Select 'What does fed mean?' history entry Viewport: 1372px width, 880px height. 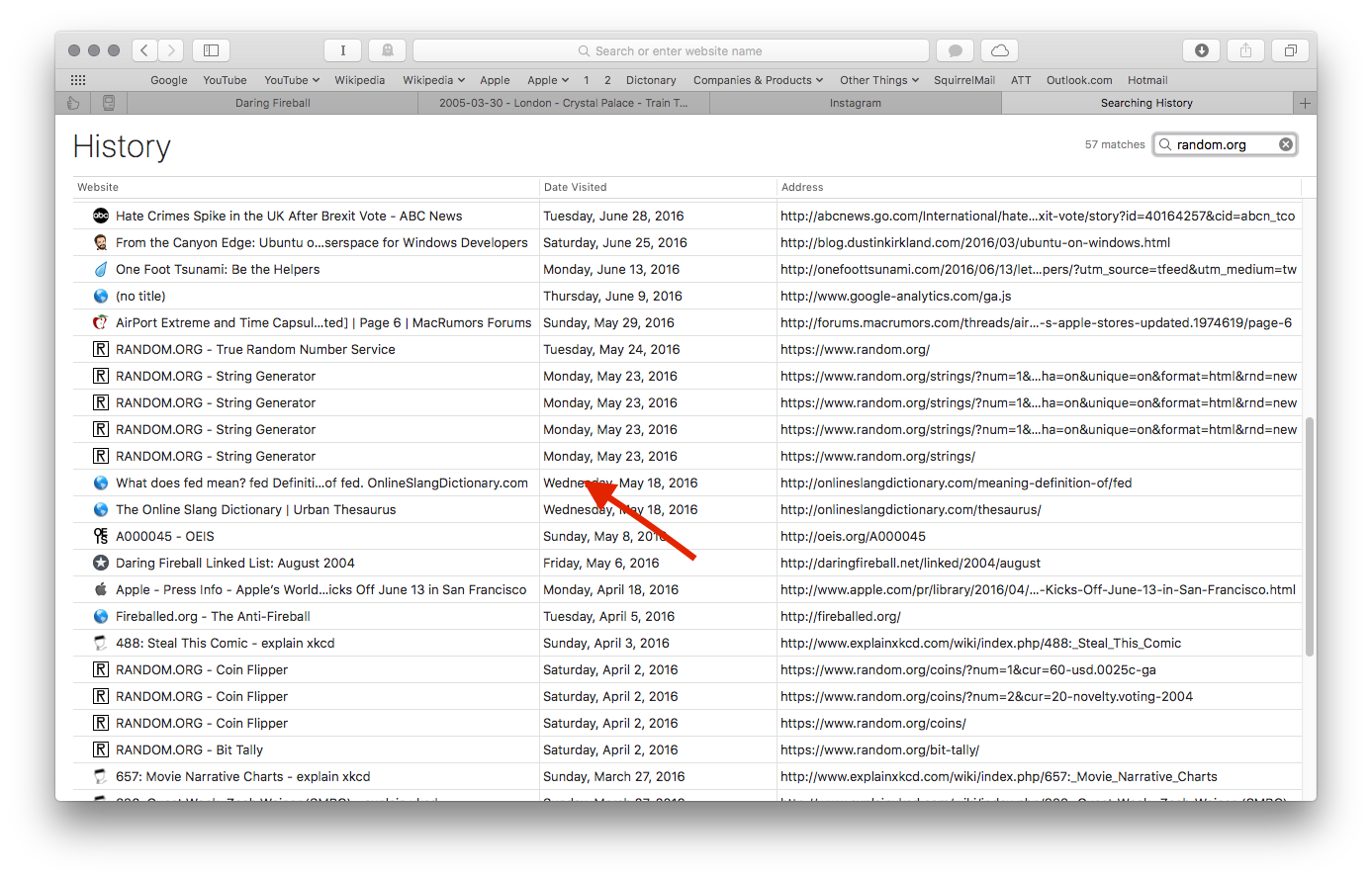point(687,483)
